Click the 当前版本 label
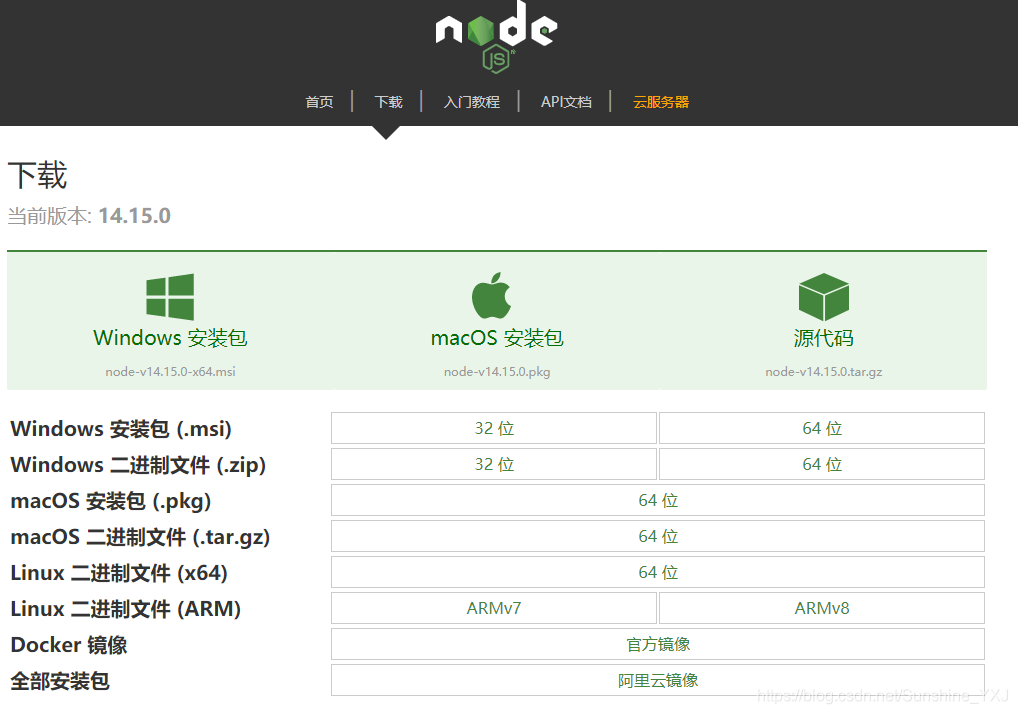 click(49, 215)
